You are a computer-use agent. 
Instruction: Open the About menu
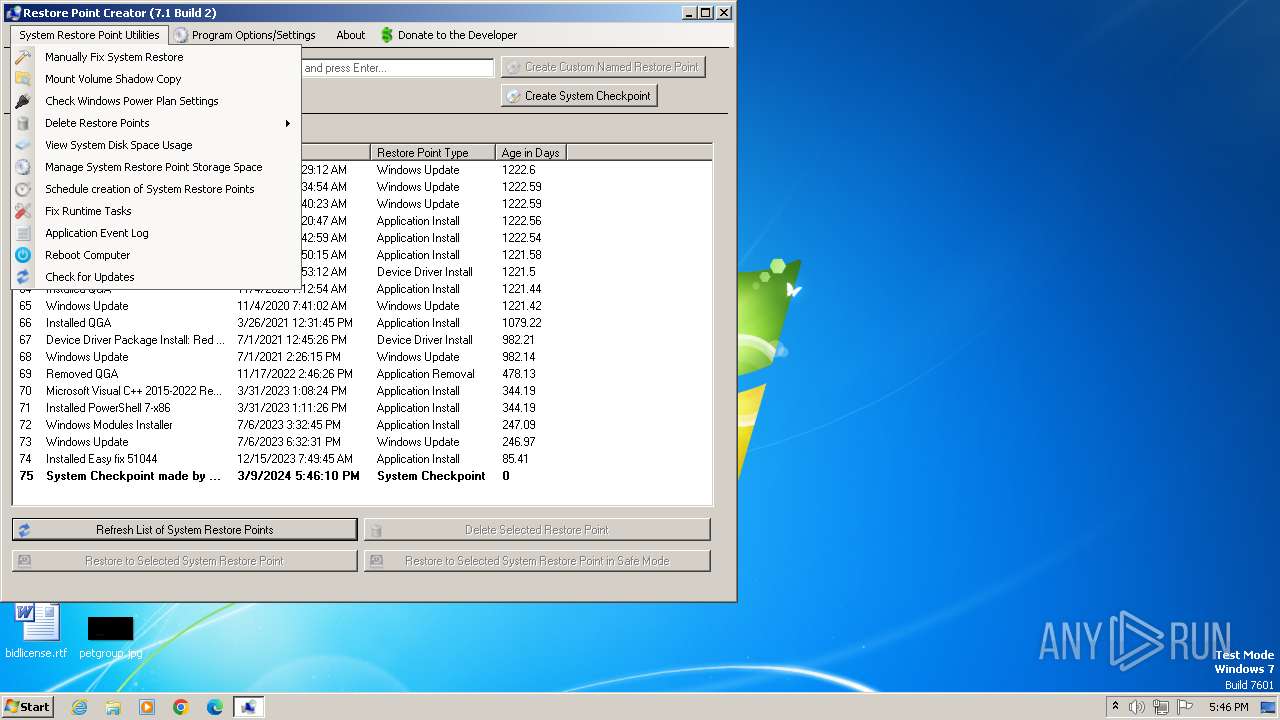[x=351, y=35]
